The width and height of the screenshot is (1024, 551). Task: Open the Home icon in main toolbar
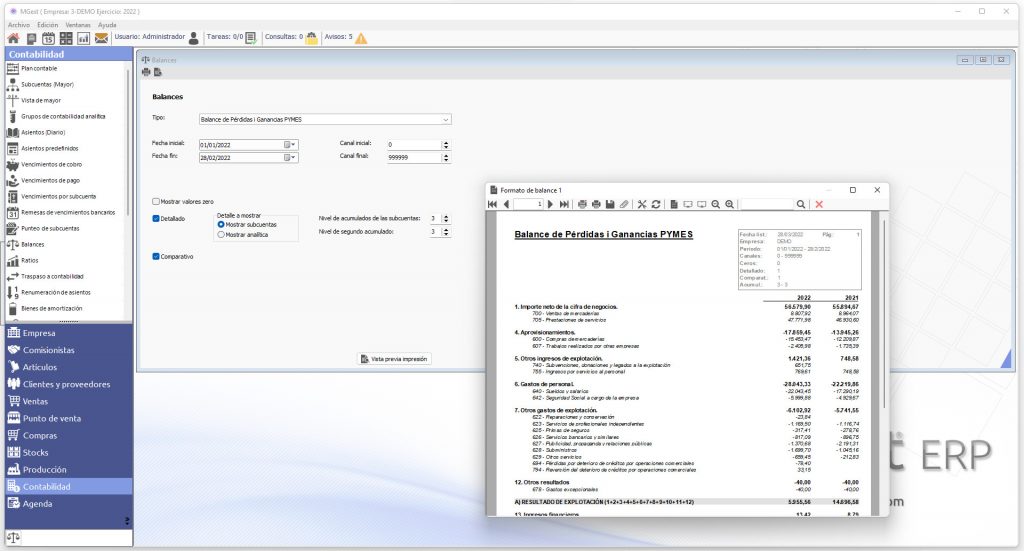(x=13, y=39)
